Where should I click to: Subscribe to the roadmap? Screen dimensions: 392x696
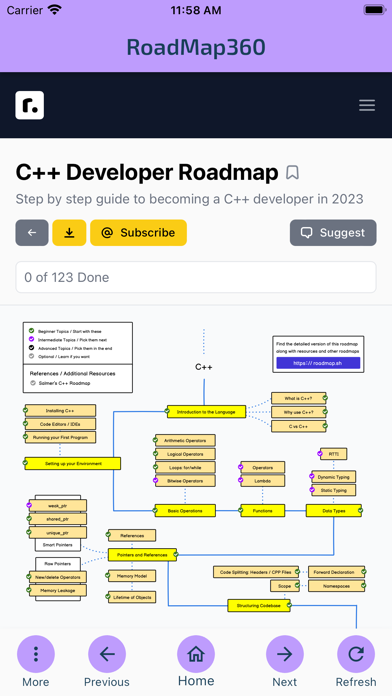coord(139,233)
